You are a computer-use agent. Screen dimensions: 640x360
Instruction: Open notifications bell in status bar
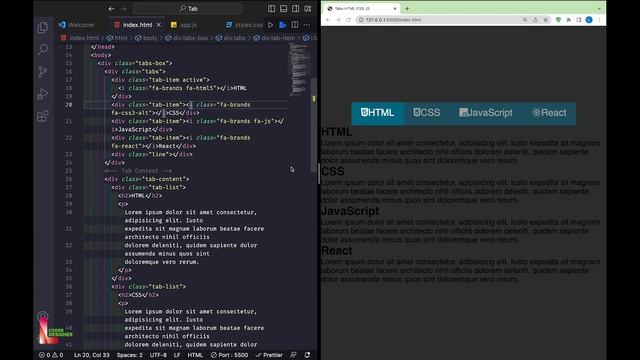[x=307, y=355]
